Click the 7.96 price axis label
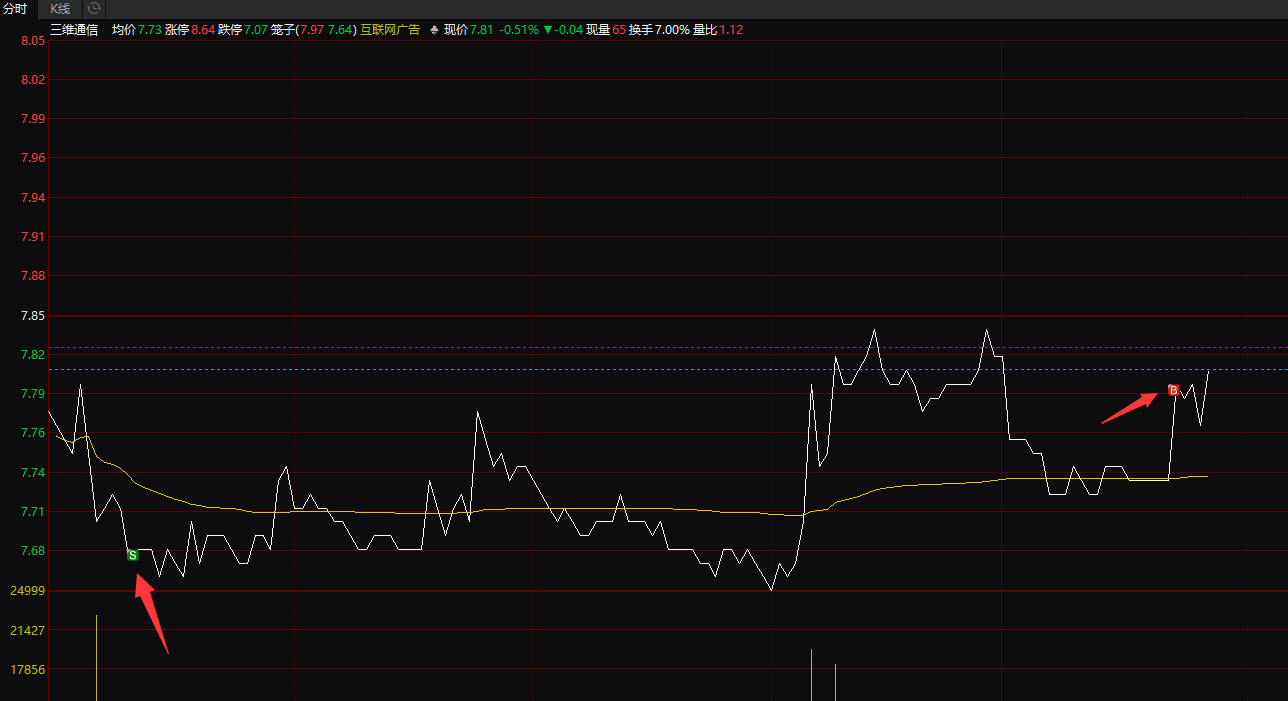Image resolution: width=1288 pixels, height=701 pixels. (33, 158)
